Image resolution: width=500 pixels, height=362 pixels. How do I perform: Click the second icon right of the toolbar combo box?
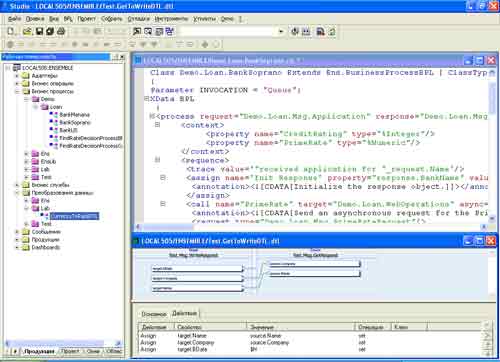click(306, 32)
